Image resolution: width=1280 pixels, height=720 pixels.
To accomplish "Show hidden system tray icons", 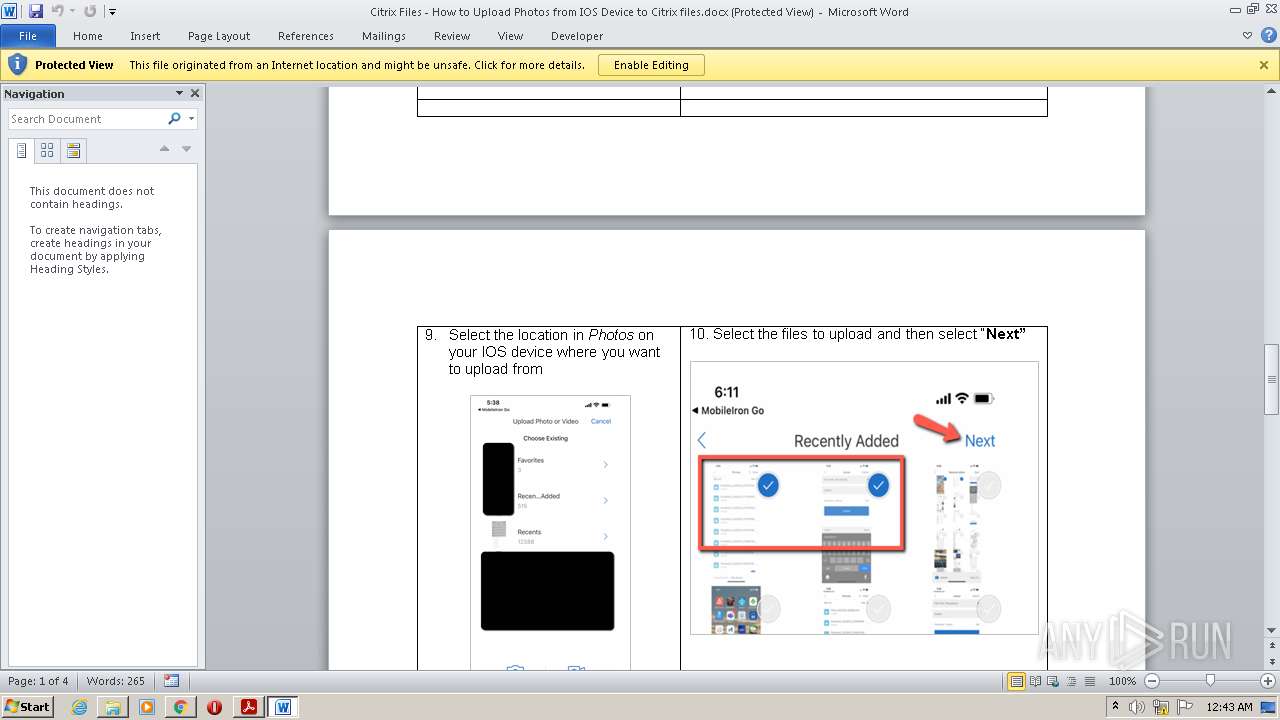I will pyautogui.click(x=1116, y=707).
